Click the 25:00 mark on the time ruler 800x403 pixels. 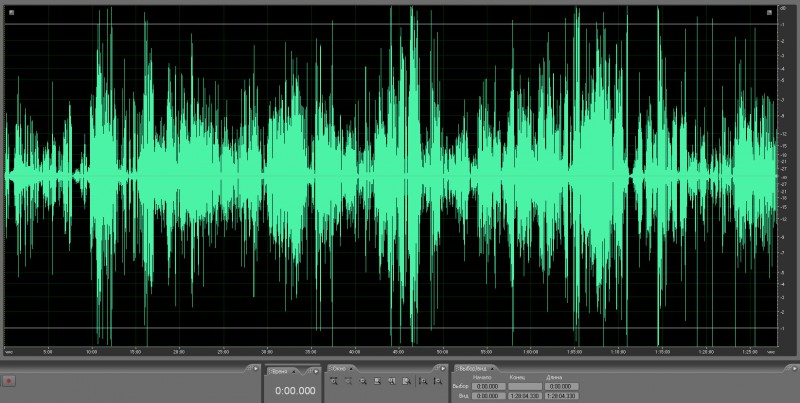(223, 352)
